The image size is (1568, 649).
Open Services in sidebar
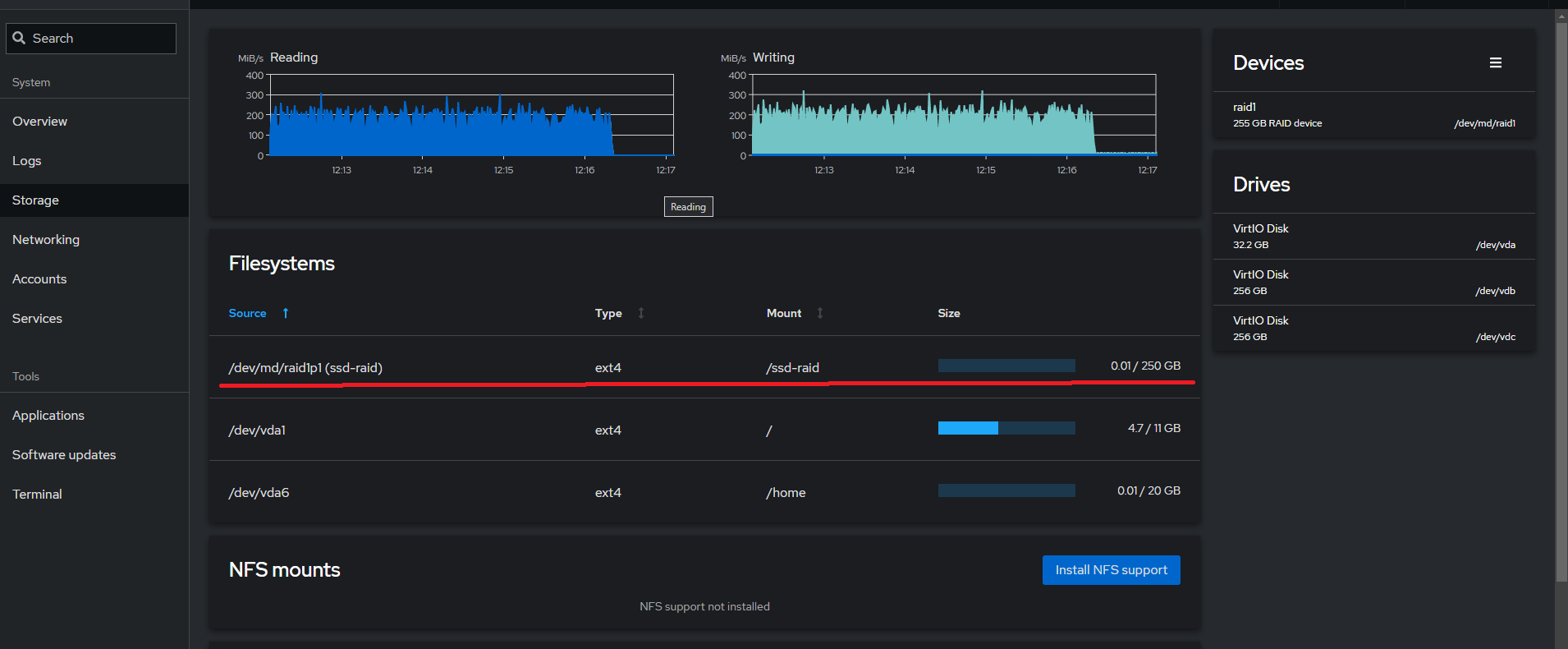pos(94,319)
